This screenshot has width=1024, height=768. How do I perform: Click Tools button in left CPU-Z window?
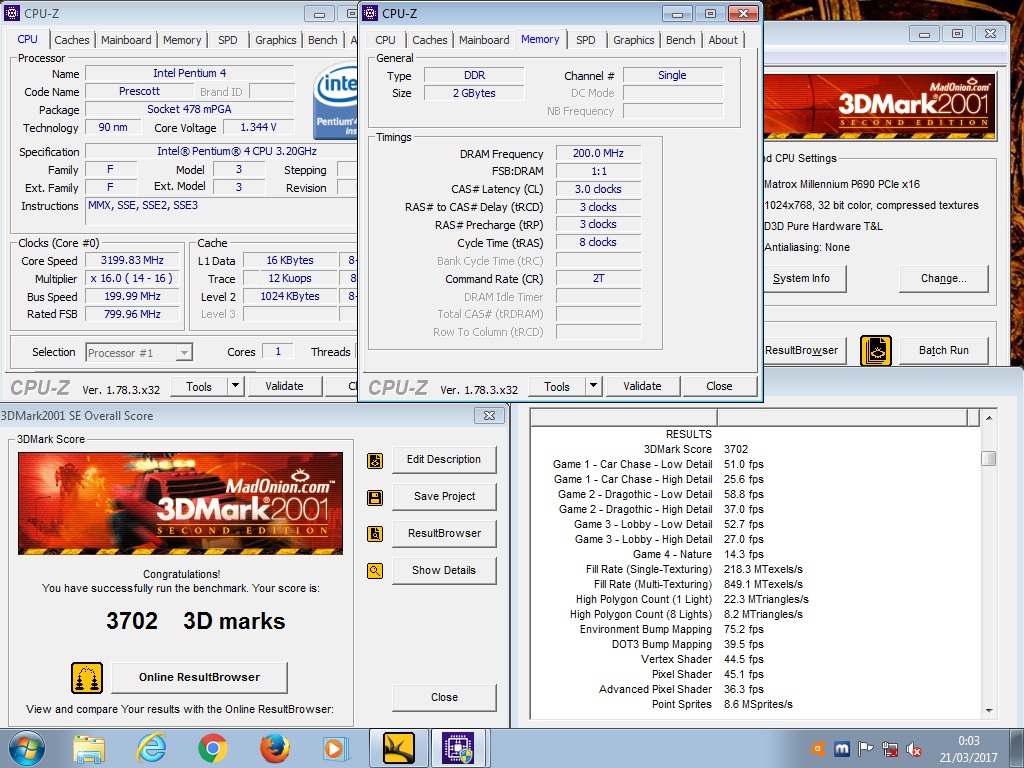[x=199, y=387]
